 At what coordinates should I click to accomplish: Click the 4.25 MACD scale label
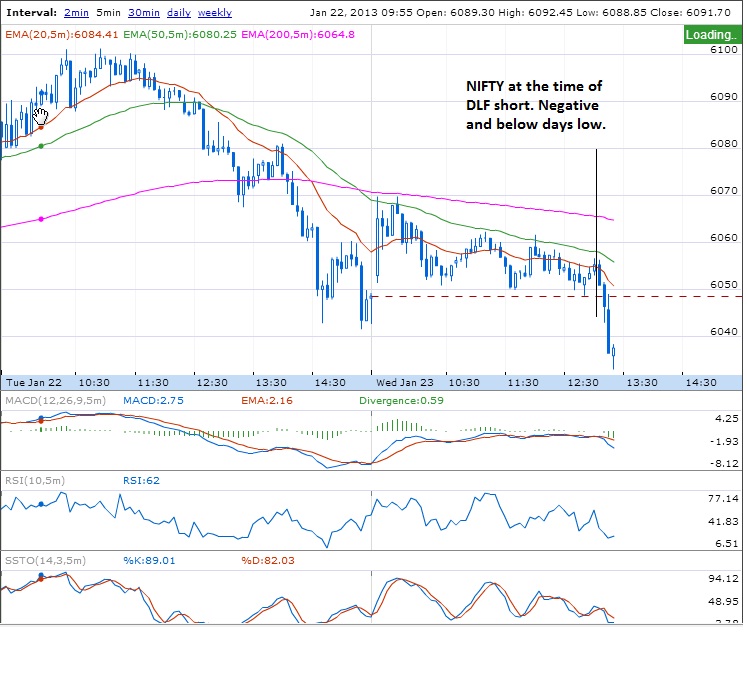point(727,418)
